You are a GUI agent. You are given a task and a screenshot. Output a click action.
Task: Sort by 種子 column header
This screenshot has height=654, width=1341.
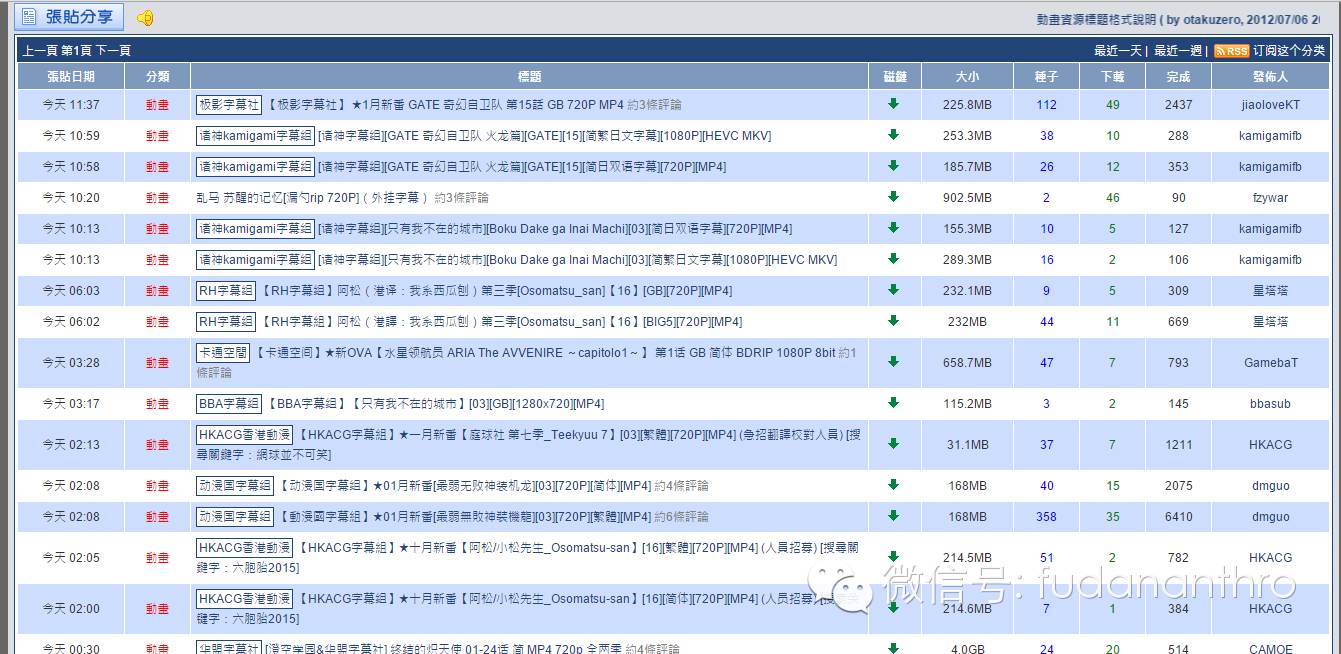1047,76
